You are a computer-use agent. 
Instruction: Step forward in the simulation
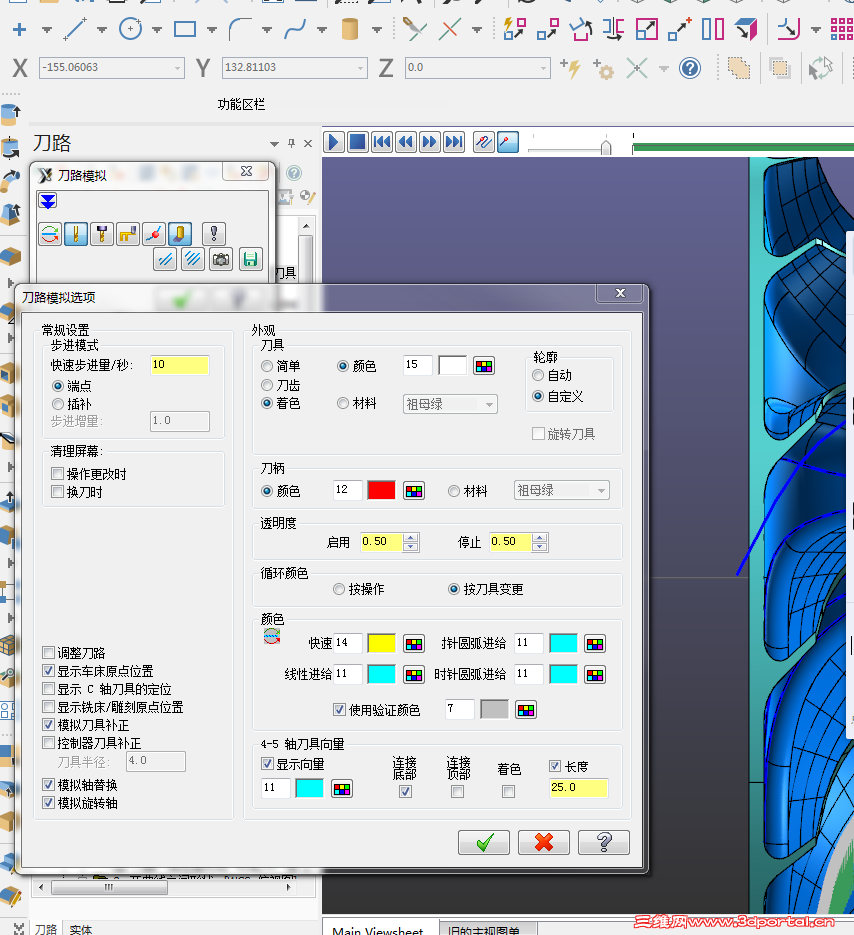pos(429,142)
